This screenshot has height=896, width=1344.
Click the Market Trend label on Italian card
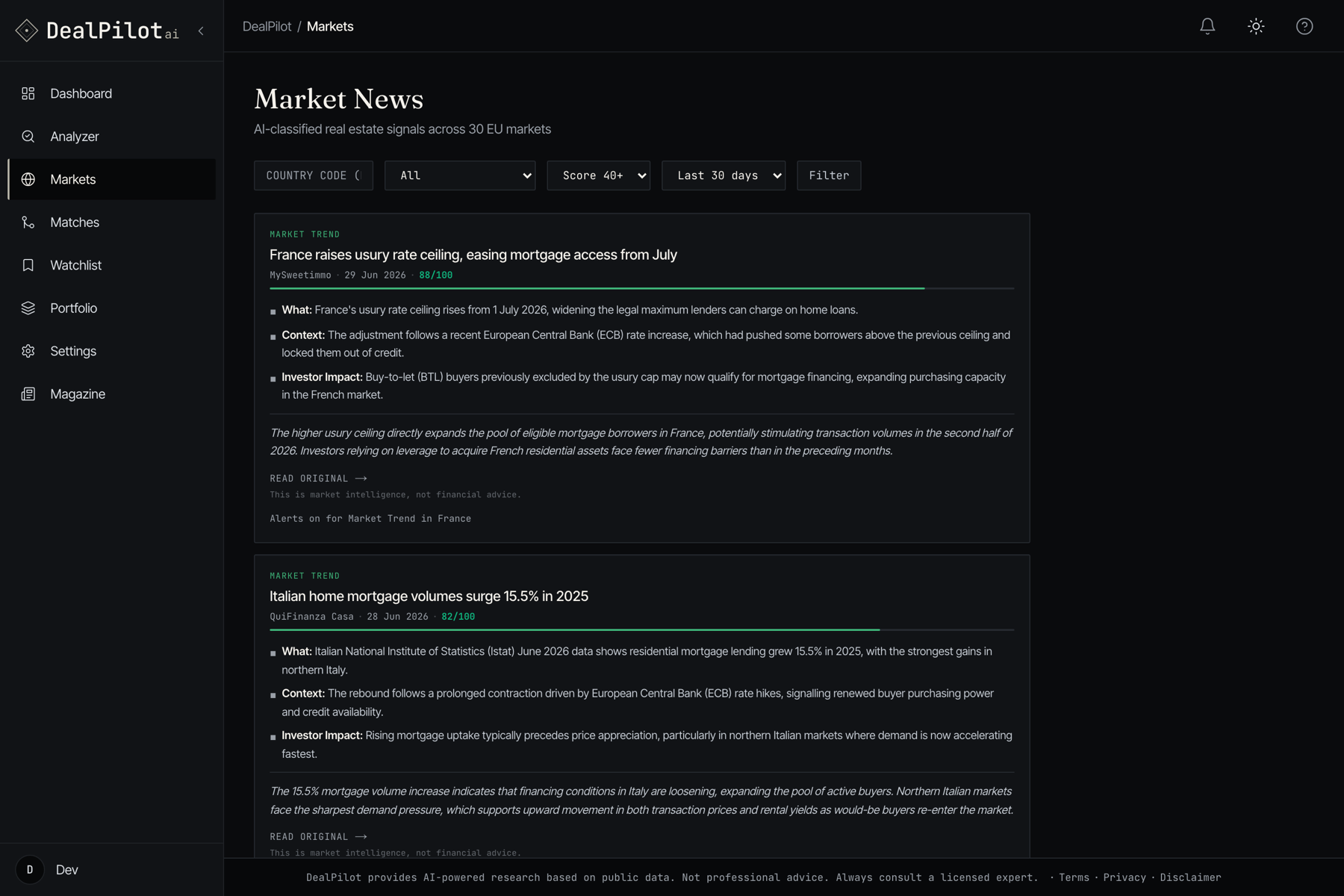pyautogui.click(x=305, y=576)
